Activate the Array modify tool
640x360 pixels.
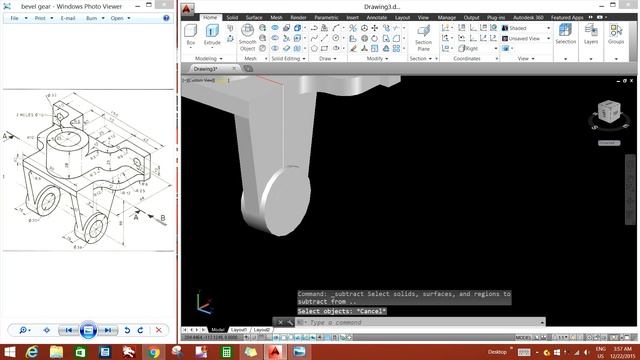pyautogui.click(x=396, y=48)
